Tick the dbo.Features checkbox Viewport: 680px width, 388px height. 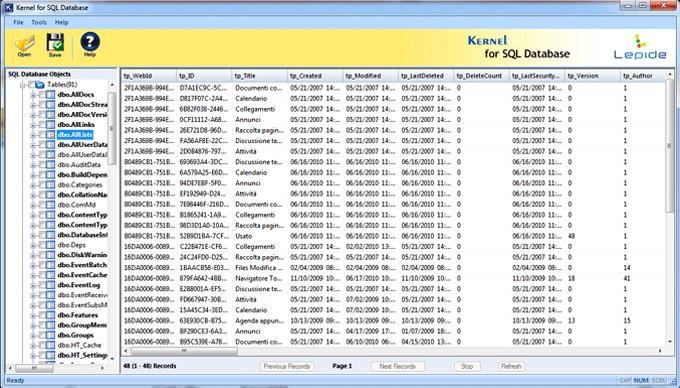42,315
